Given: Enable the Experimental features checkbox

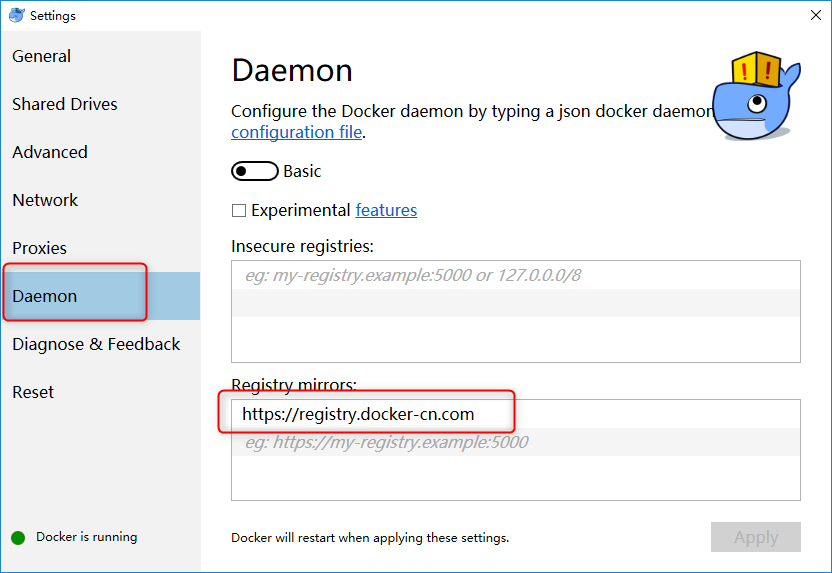Looking at the screenshot, I should coord(239,211).
